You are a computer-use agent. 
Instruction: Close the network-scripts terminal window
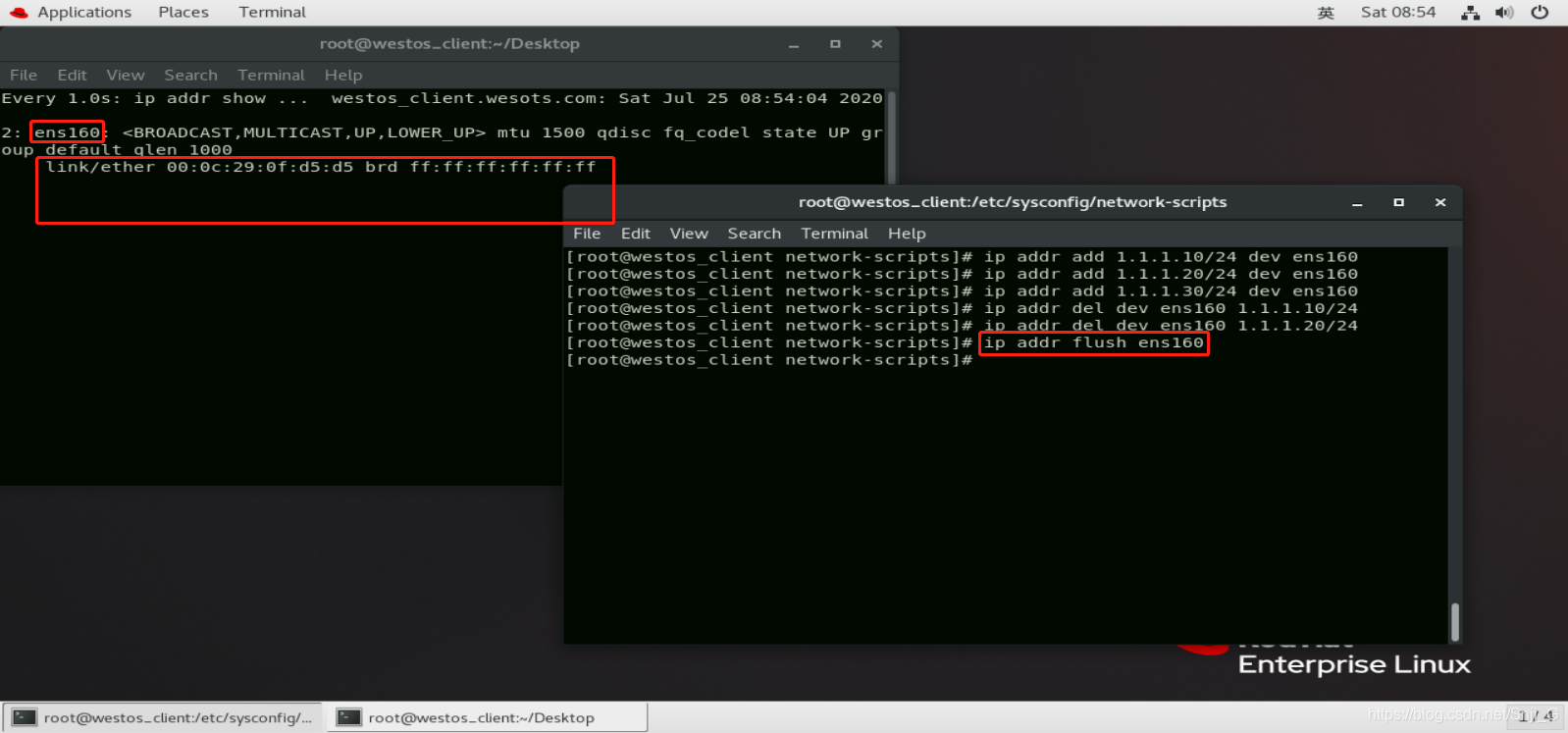[x=1440, y=203]
